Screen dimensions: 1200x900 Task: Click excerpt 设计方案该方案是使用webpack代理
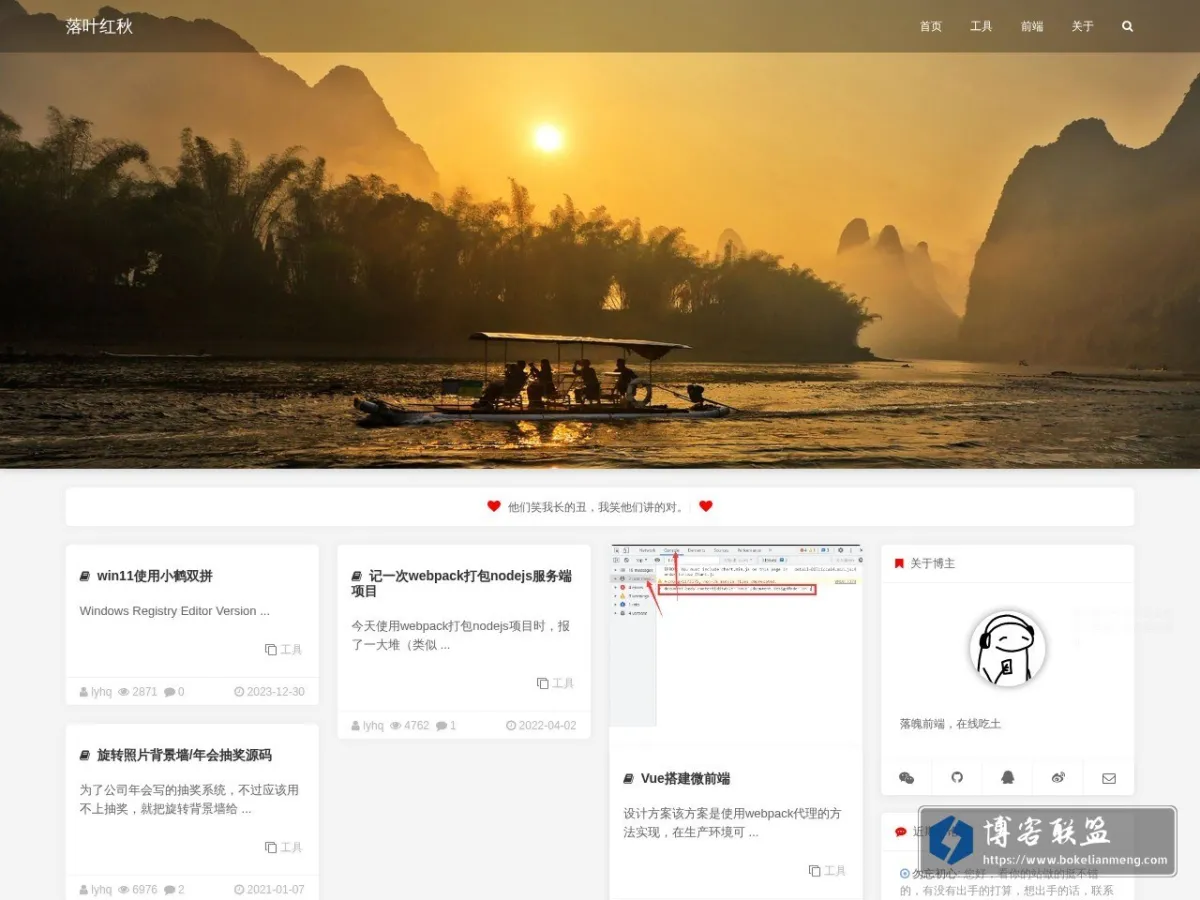[733, 823]
